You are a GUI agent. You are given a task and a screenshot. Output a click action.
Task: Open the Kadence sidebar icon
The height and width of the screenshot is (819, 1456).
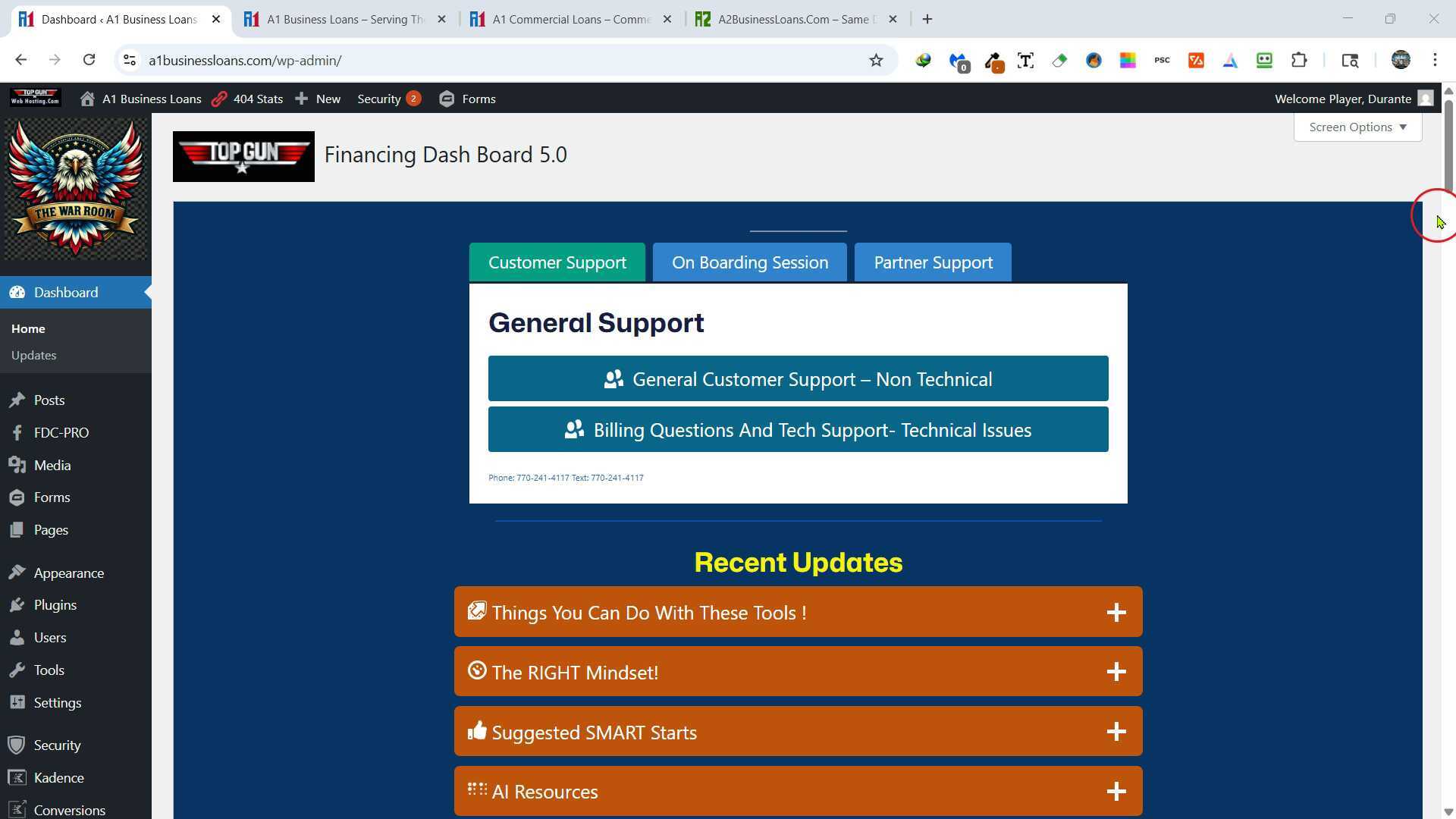pos(18,777)
